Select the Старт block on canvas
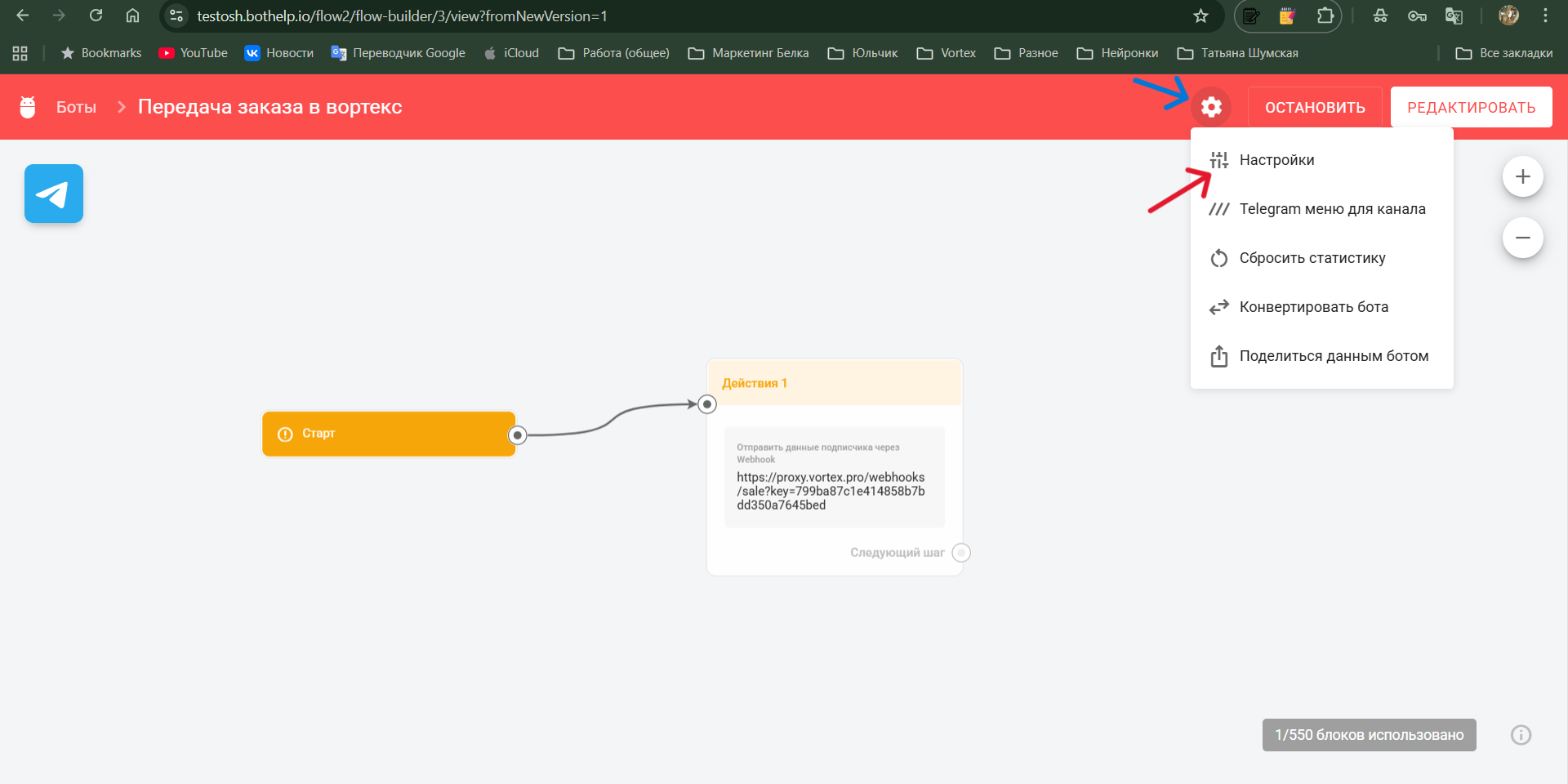This screenshot has width=1568, height=784. tap(388, 434)
